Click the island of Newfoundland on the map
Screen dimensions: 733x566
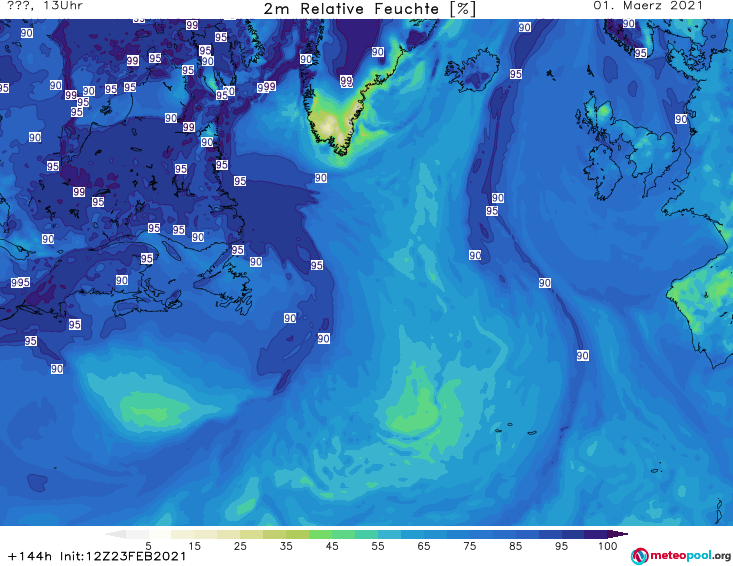(x=228, y=285)
